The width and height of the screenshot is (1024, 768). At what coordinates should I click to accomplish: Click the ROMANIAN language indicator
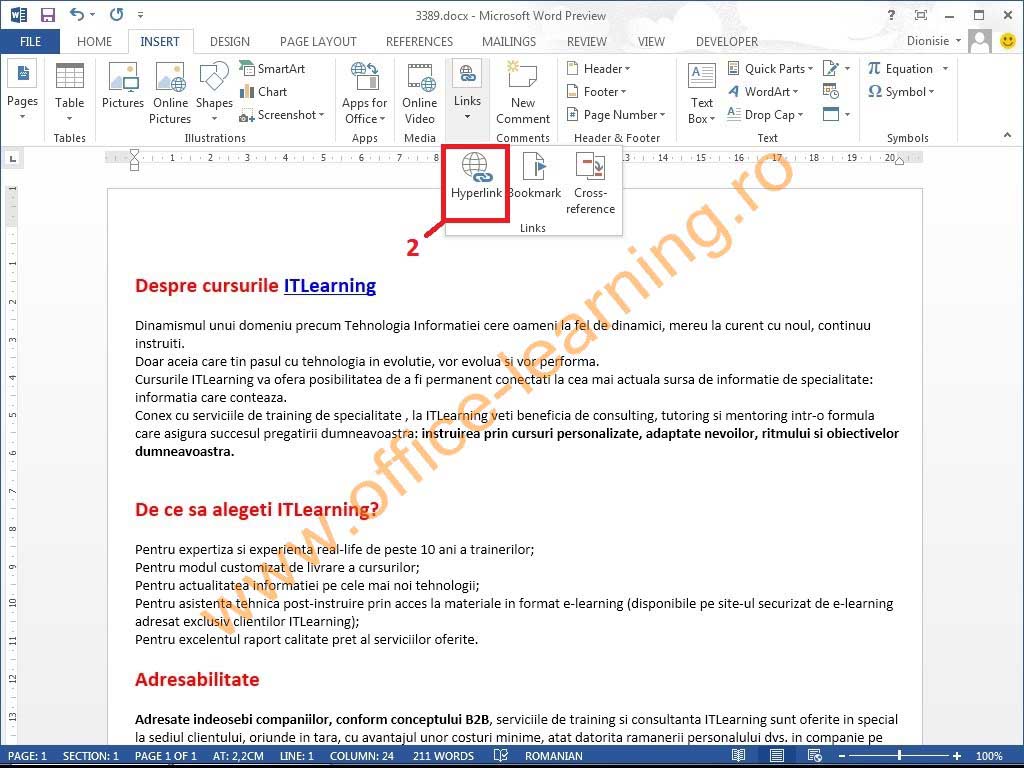pyautogui.click(x=554, y=756)
